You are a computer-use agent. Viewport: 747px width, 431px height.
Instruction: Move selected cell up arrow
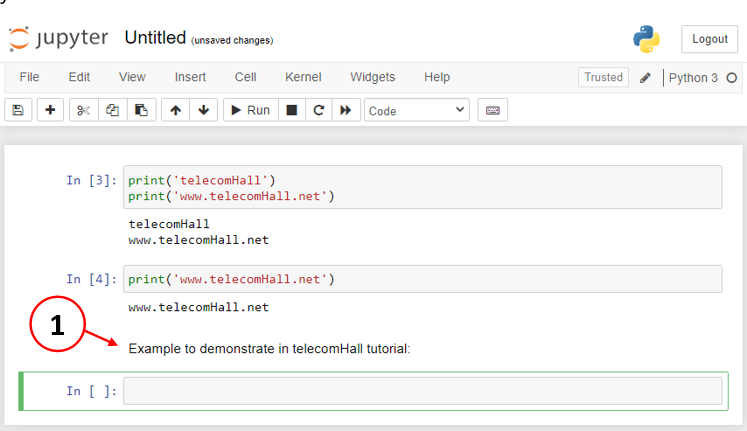[175, 110]
